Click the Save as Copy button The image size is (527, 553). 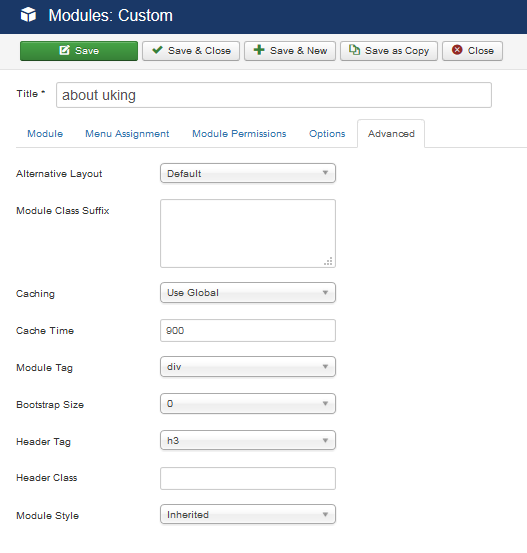[x=389, y=51]
